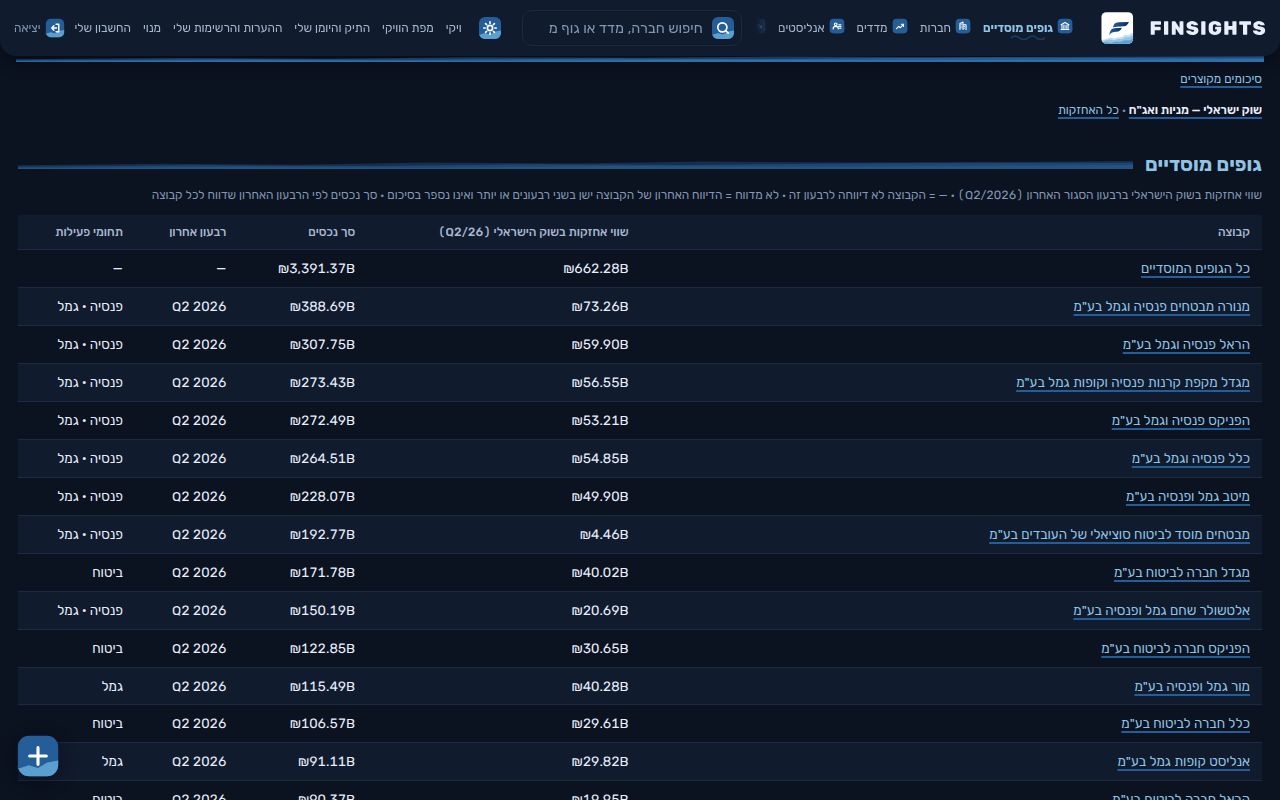This screenshot has width=1280, height=800.
Task: Focus the company search input field
Action: [x=627, y=28]
